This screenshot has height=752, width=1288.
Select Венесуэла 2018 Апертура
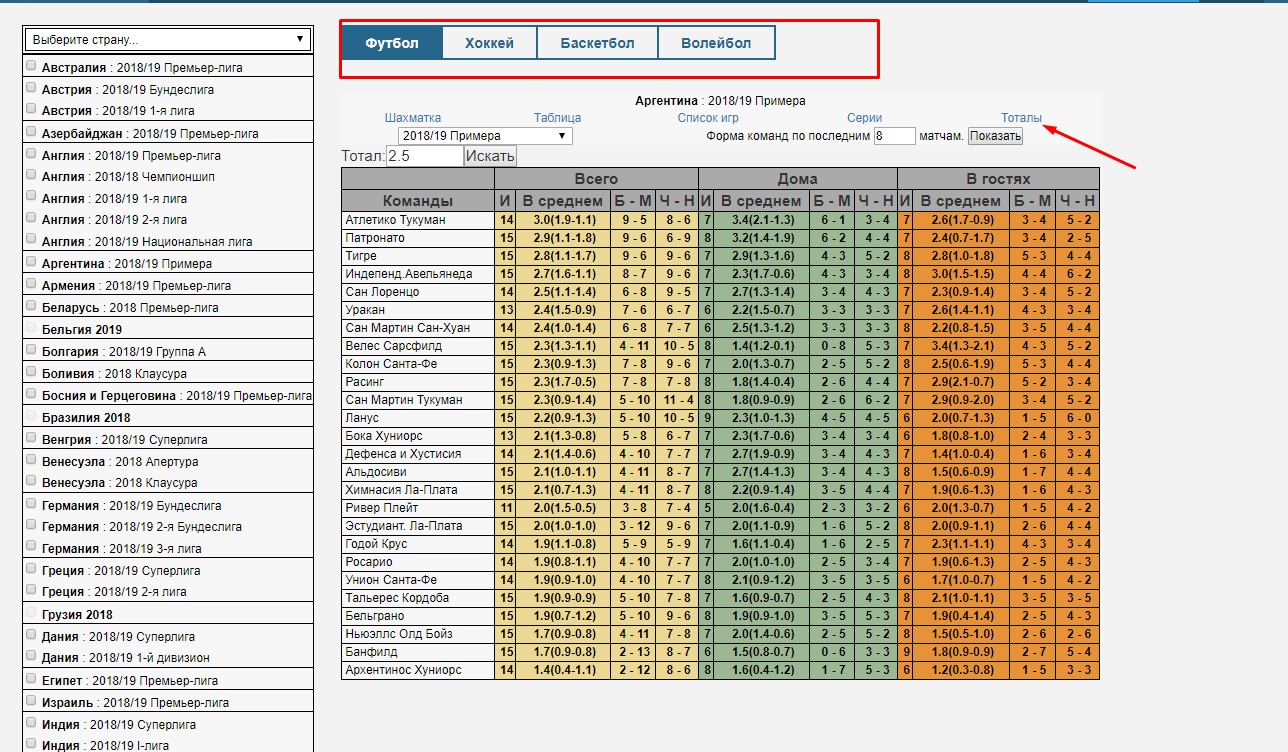[120, 461]
